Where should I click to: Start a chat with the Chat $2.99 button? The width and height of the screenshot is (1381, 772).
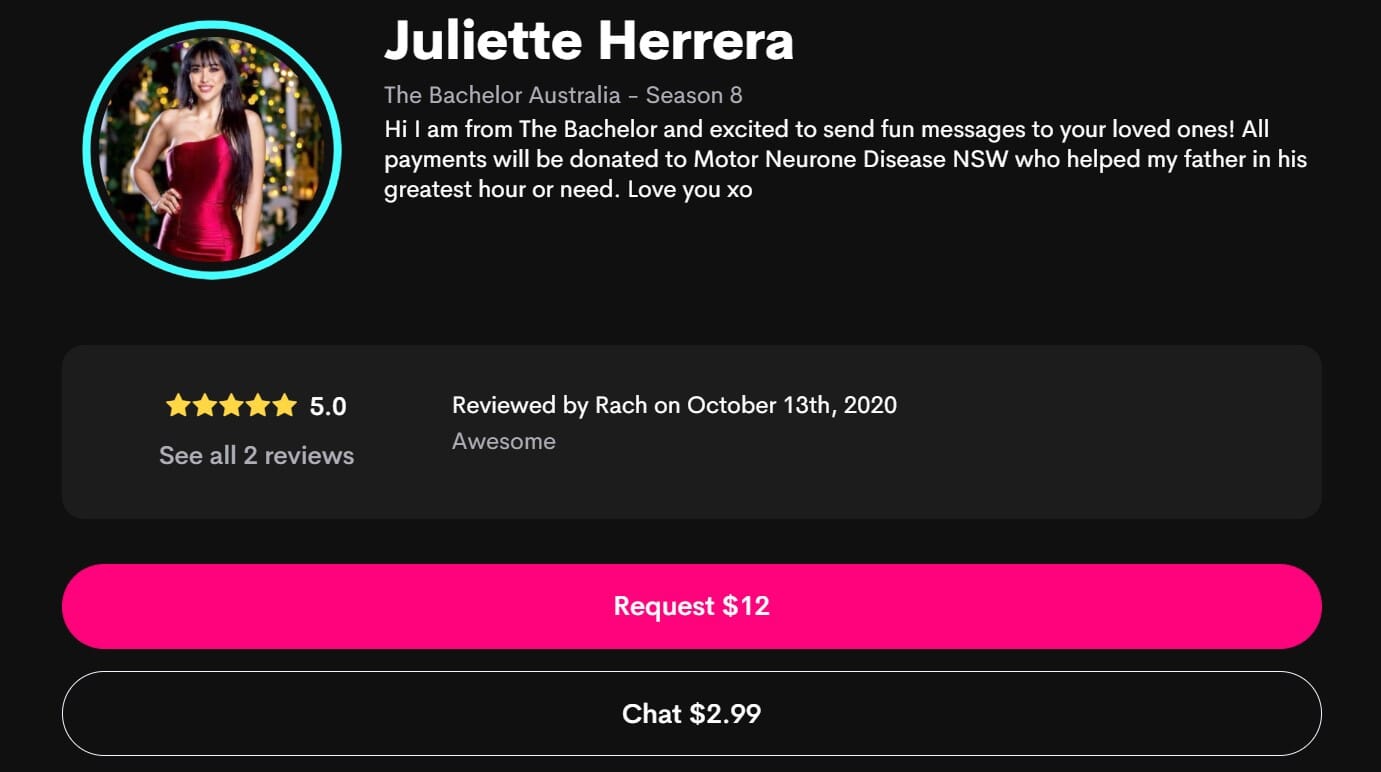click(x=691, y=713)
